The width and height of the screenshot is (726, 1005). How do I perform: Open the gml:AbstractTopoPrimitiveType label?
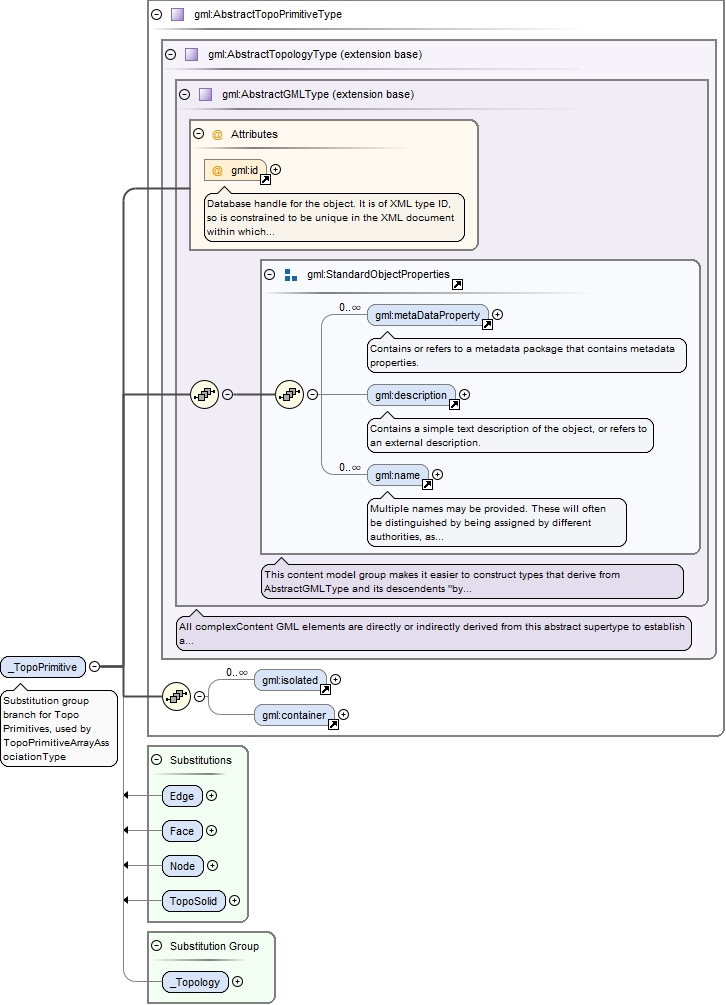pyautogui.click(x=268, y=14)
